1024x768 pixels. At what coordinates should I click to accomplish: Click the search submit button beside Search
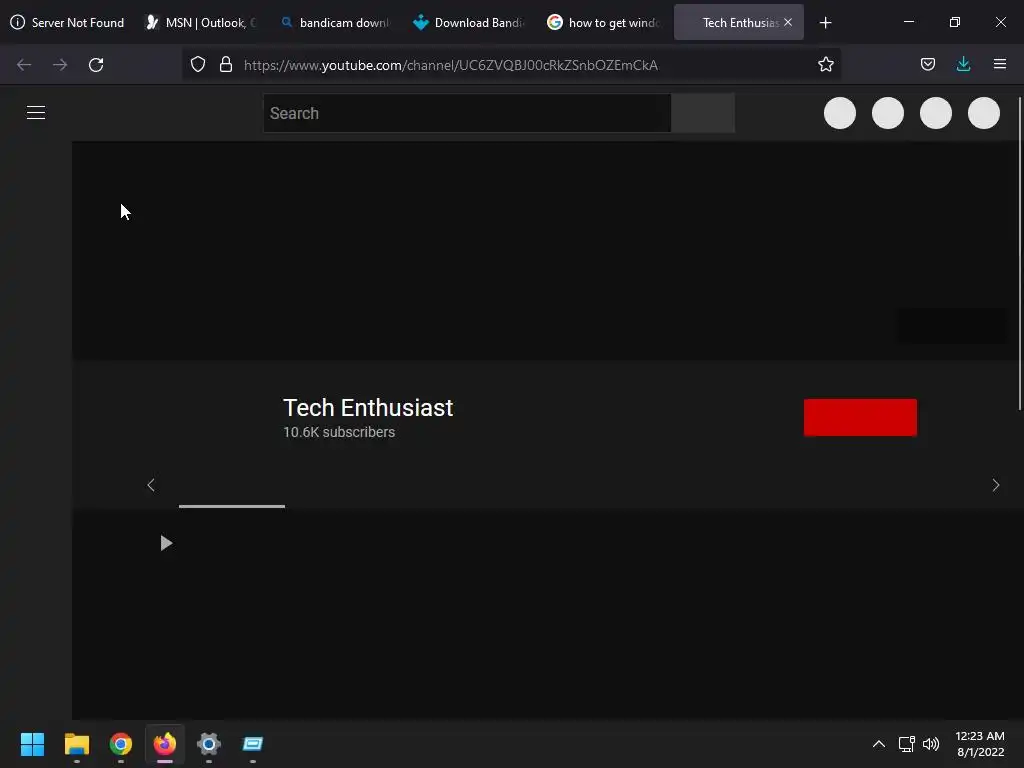point(703,113)
